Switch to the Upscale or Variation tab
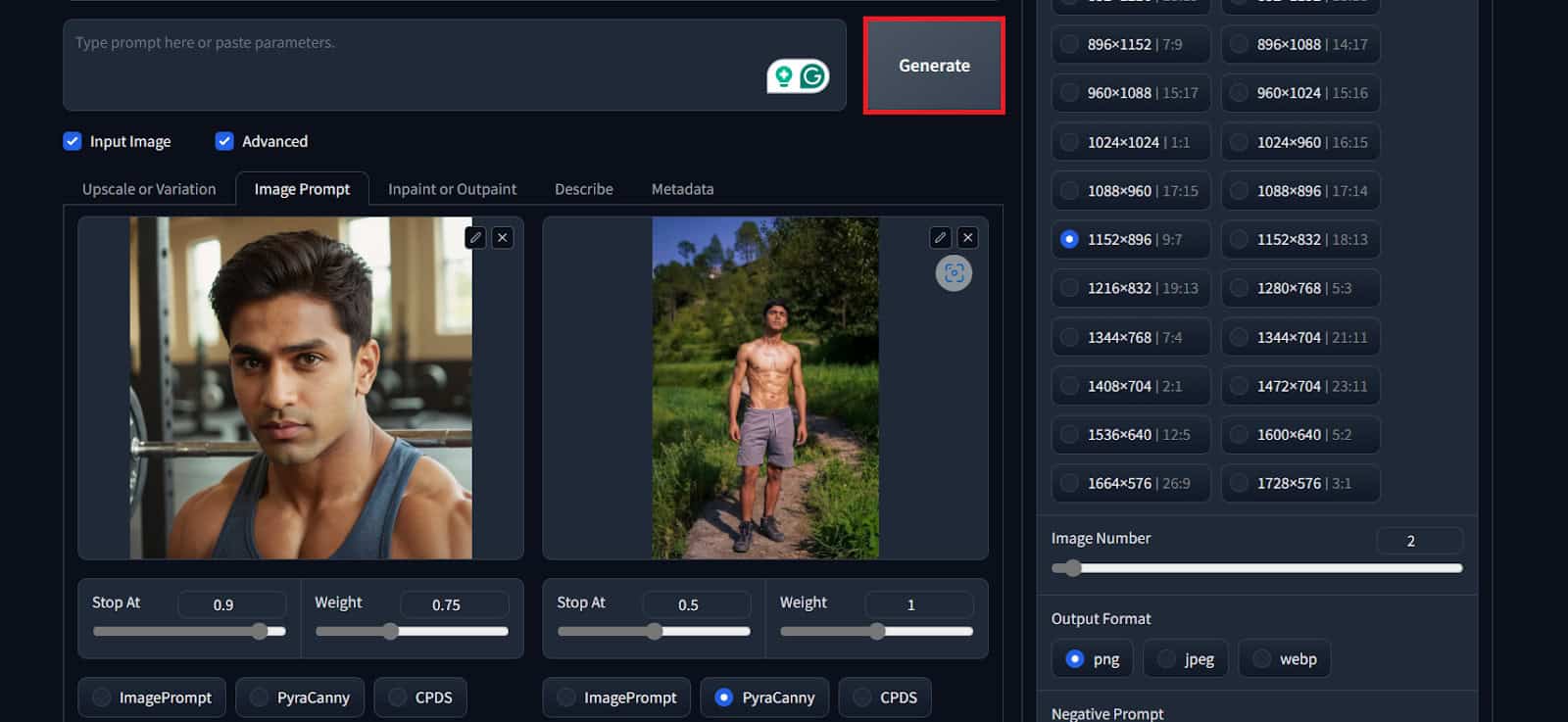This screenshot has height=722, width=1568. pyautogui.click(x=149, y=189)
